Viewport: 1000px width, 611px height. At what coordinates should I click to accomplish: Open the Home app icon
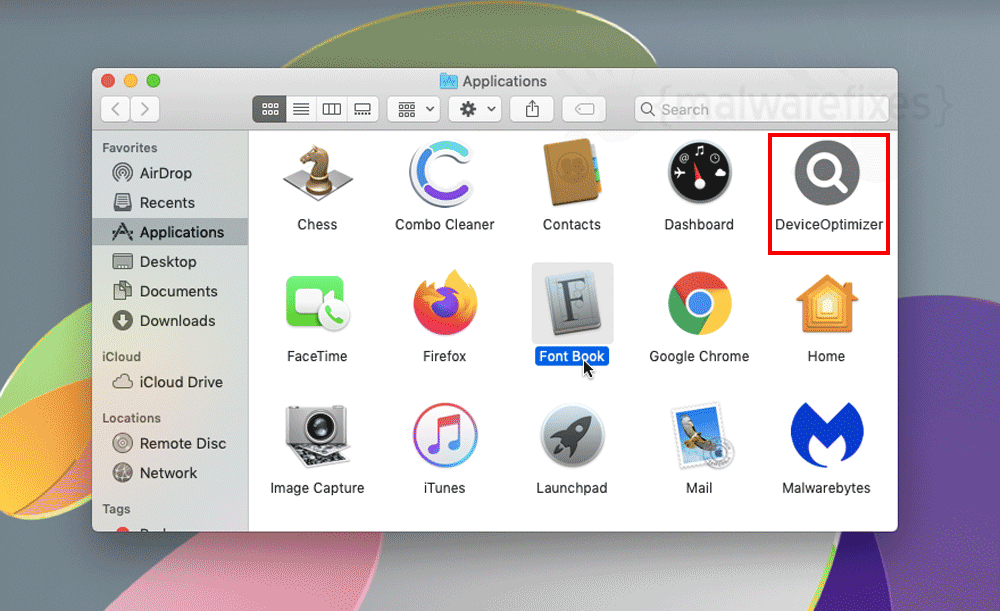pyautogui.click(x=827, y=304)
